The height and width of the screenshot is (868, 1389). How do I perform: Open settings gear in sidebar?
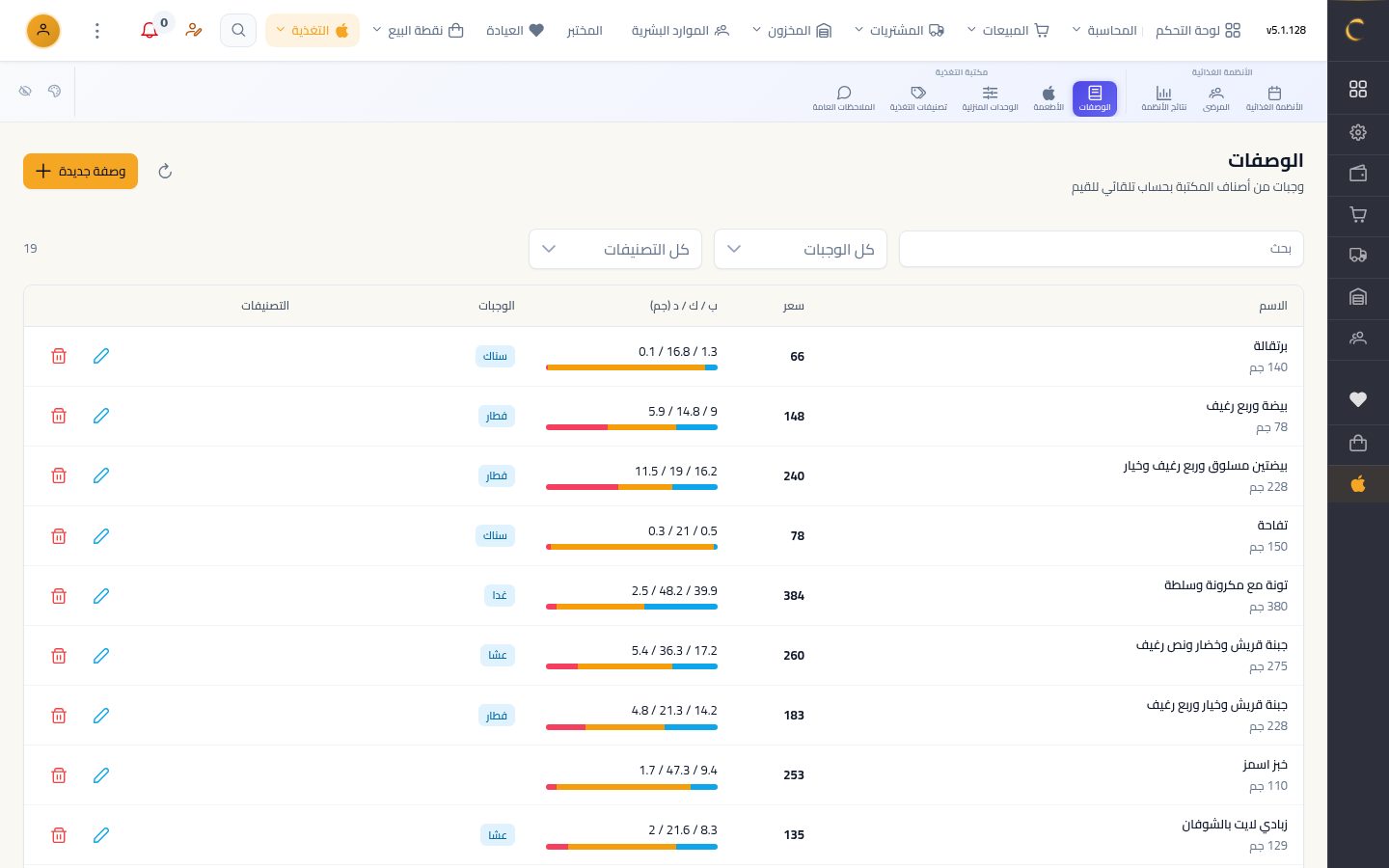pos(1358,132)
